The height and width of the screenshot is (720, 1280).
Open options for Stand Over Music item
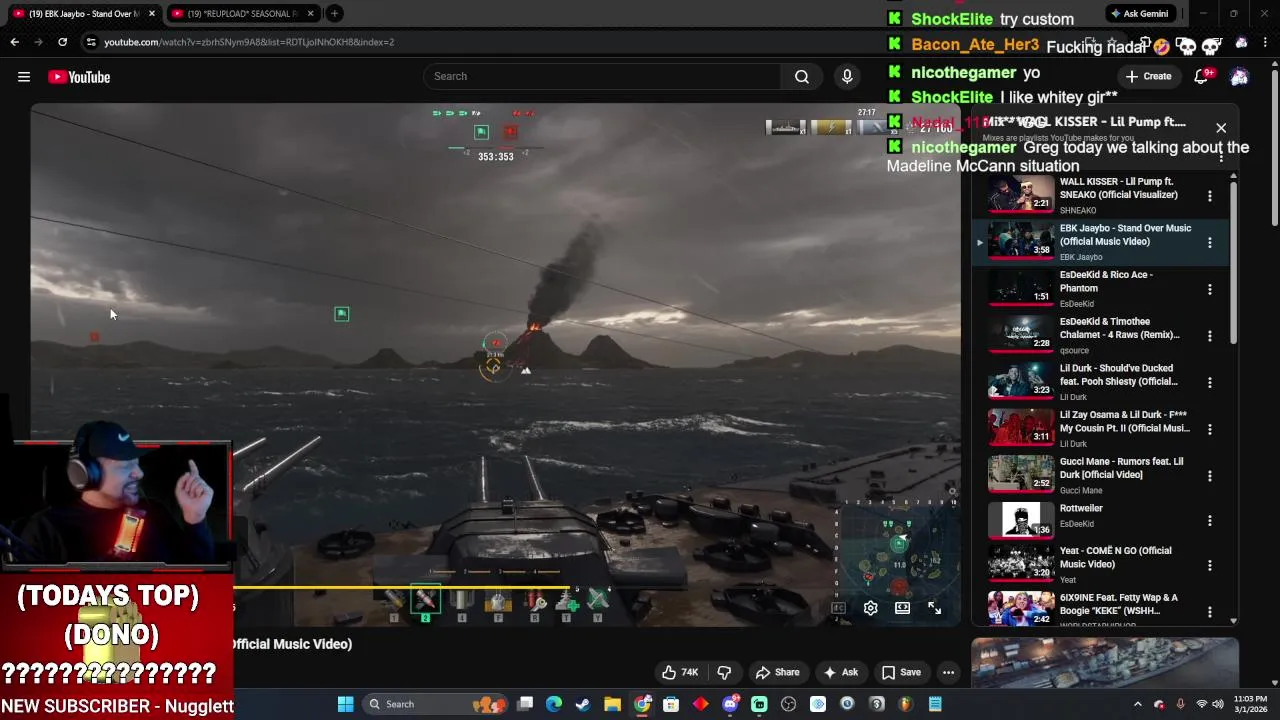click(x=1209, y=243)
